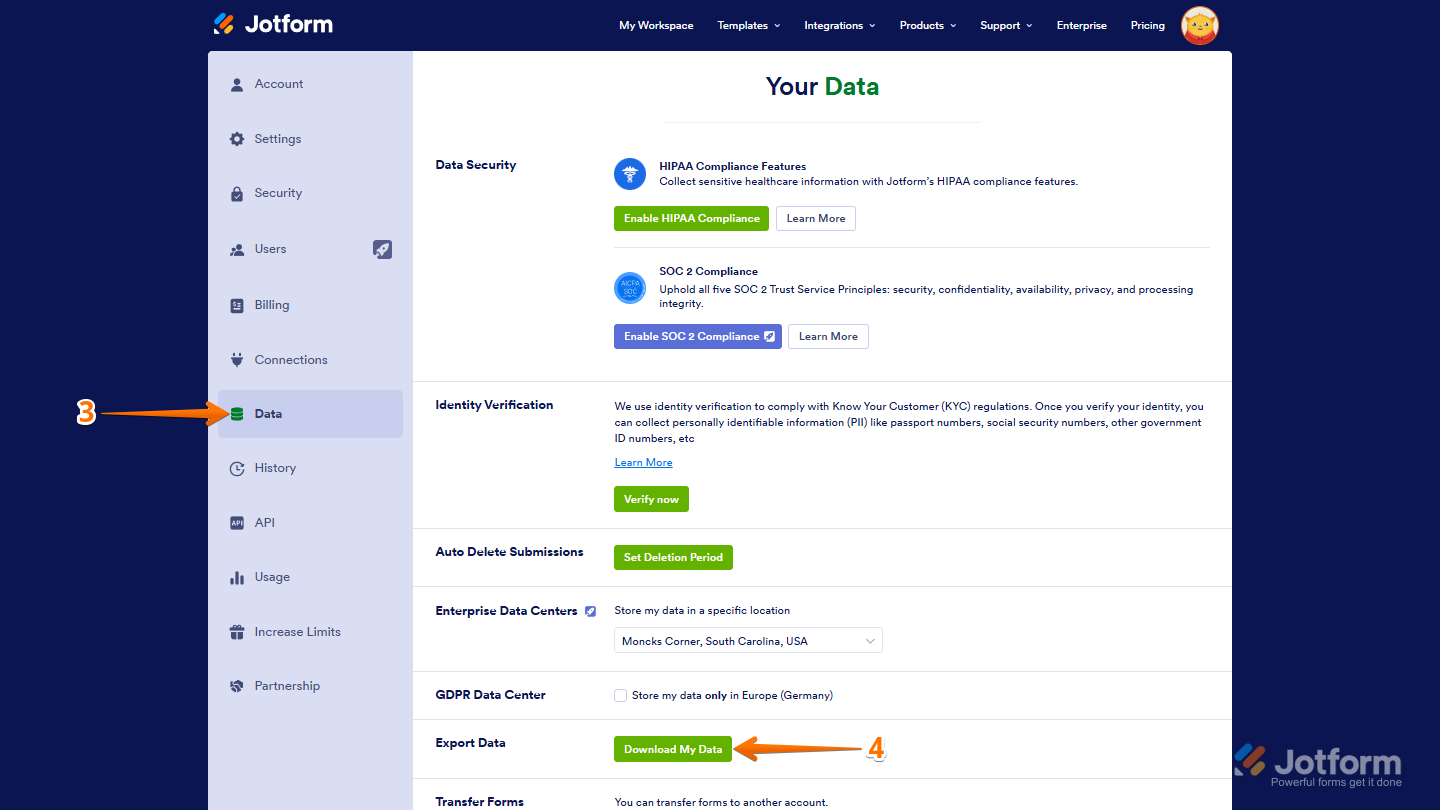Select the Account person icon in sidebar
The height and width of the screenshot is (810, 1440).
(237, 84)
